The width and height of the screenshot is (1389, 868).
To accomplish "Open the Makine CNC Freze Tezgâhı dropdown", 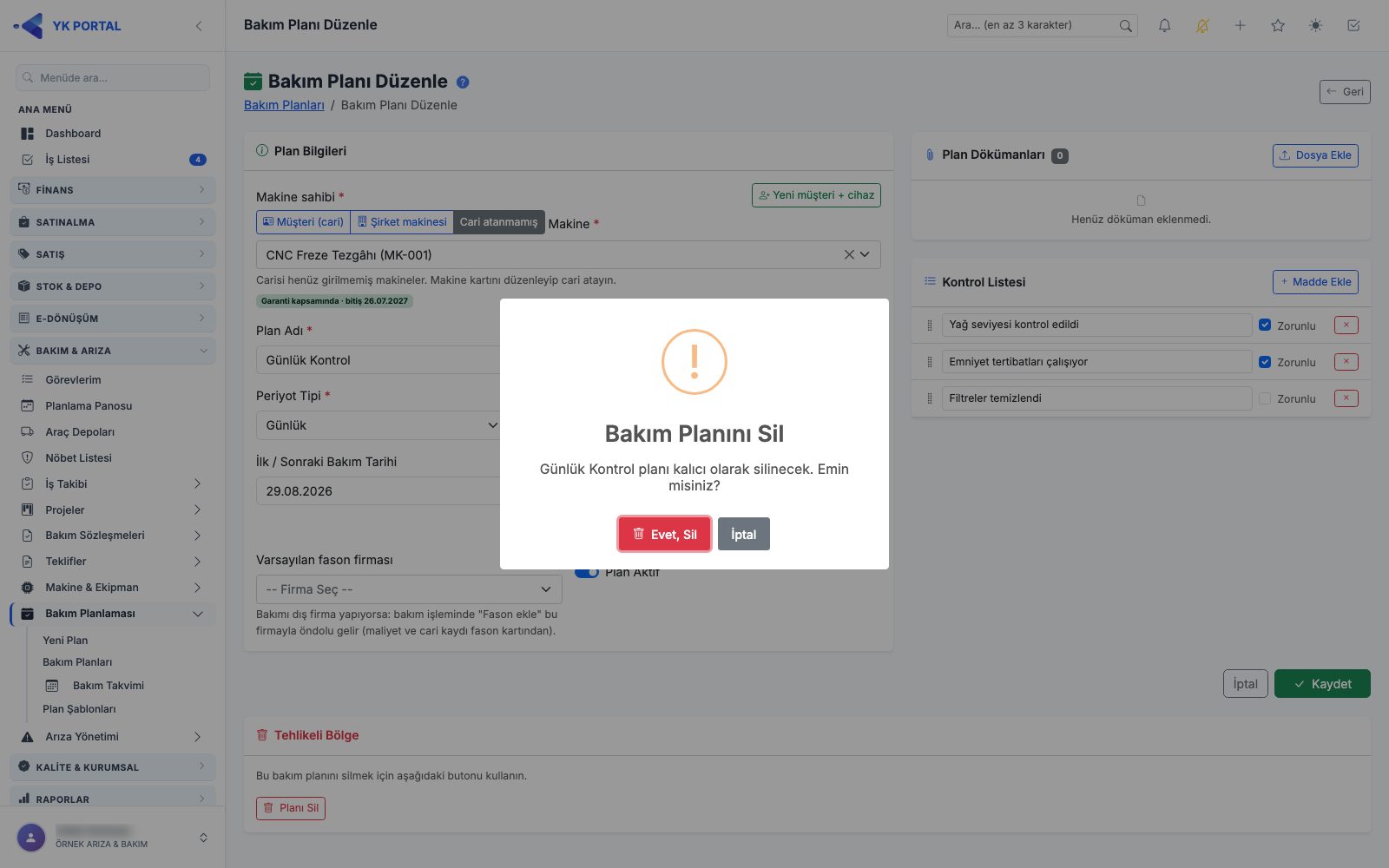I will point(569,254).
